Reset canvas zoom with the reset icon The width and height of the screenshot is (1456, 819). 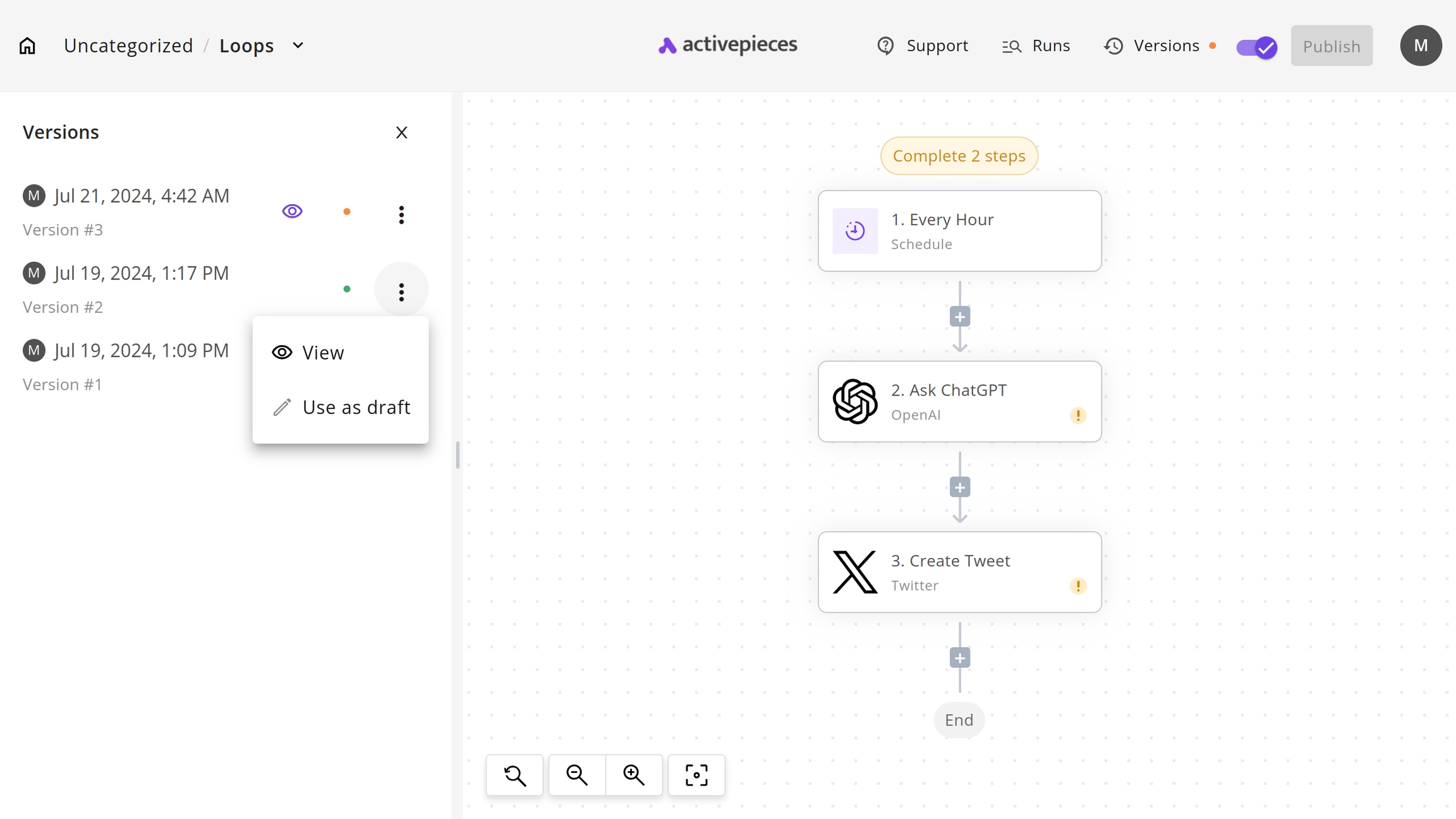click(515, 775)
